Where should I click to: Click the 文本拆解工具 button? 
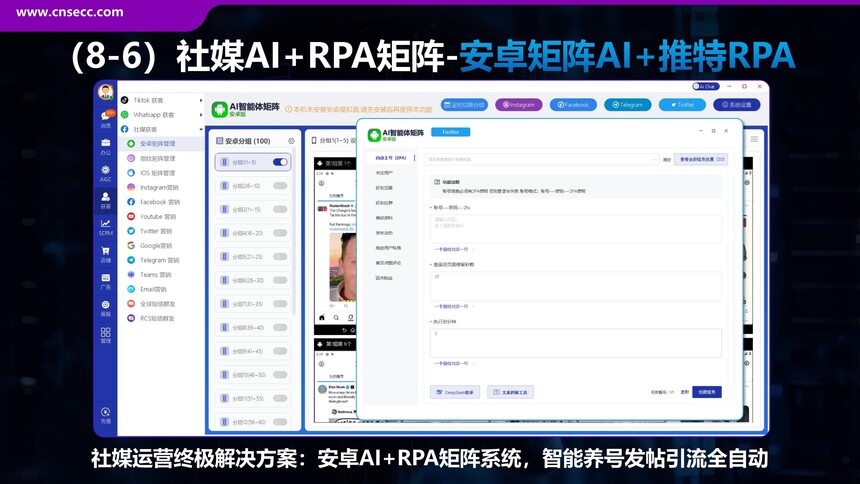point(510,392)
